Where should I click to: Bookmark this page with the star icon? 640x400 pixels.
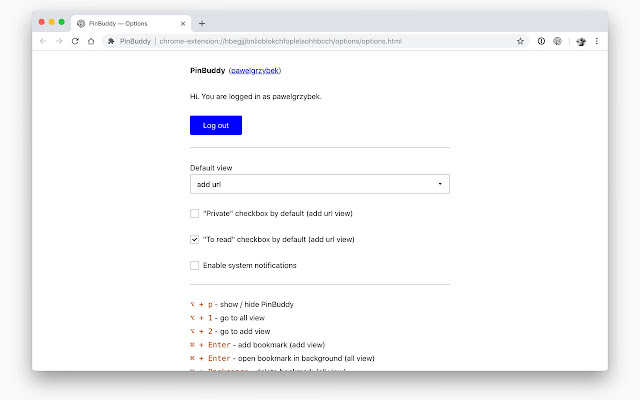click(521, 41)
